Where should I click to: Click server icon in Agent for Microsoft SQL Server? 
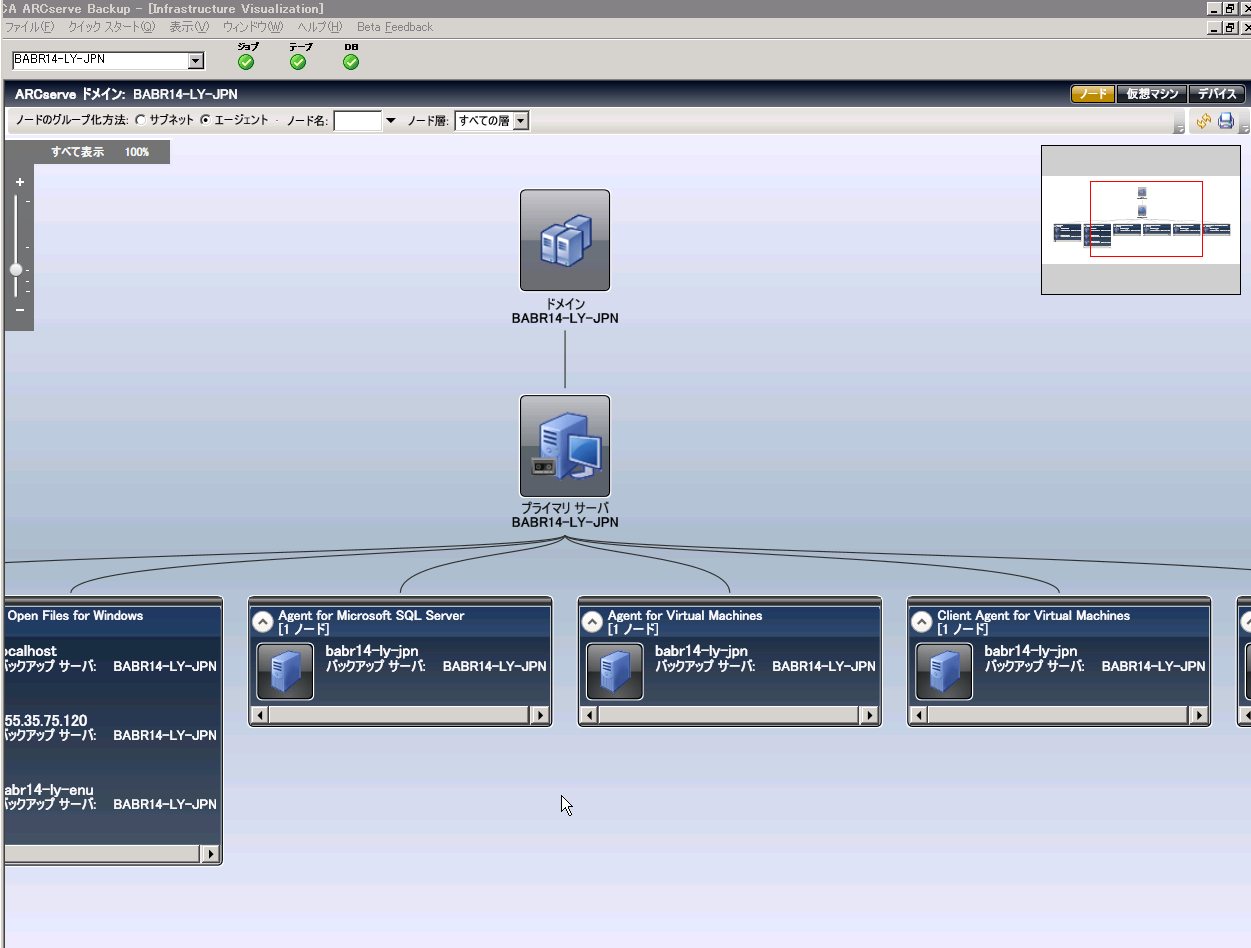(285, 671)
